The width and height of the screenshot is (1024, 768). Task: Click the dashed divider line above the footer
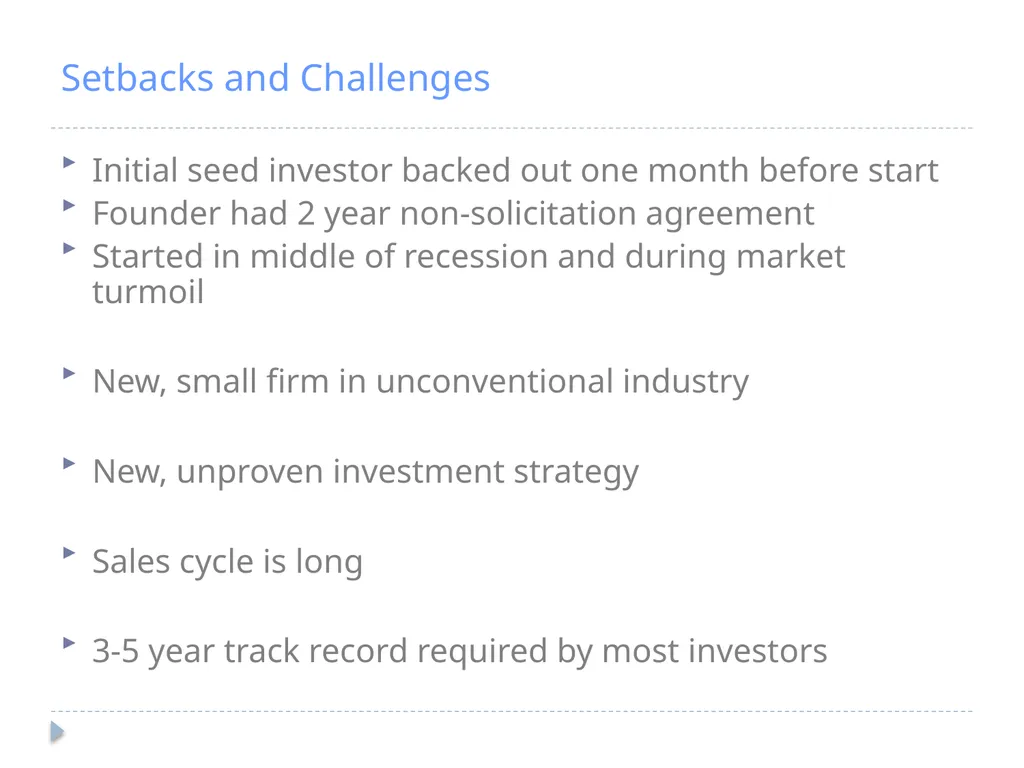[512, 711]
